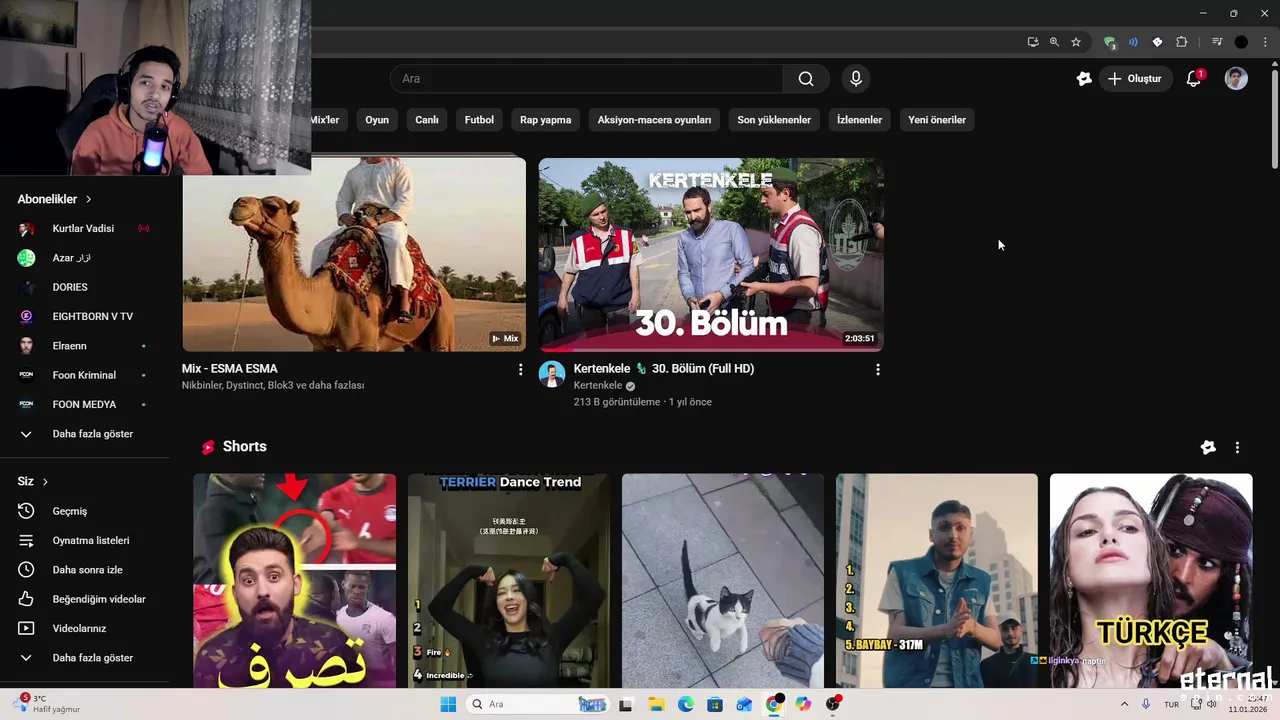Open the Kertenkele 30. Bölüm title link

664,369
